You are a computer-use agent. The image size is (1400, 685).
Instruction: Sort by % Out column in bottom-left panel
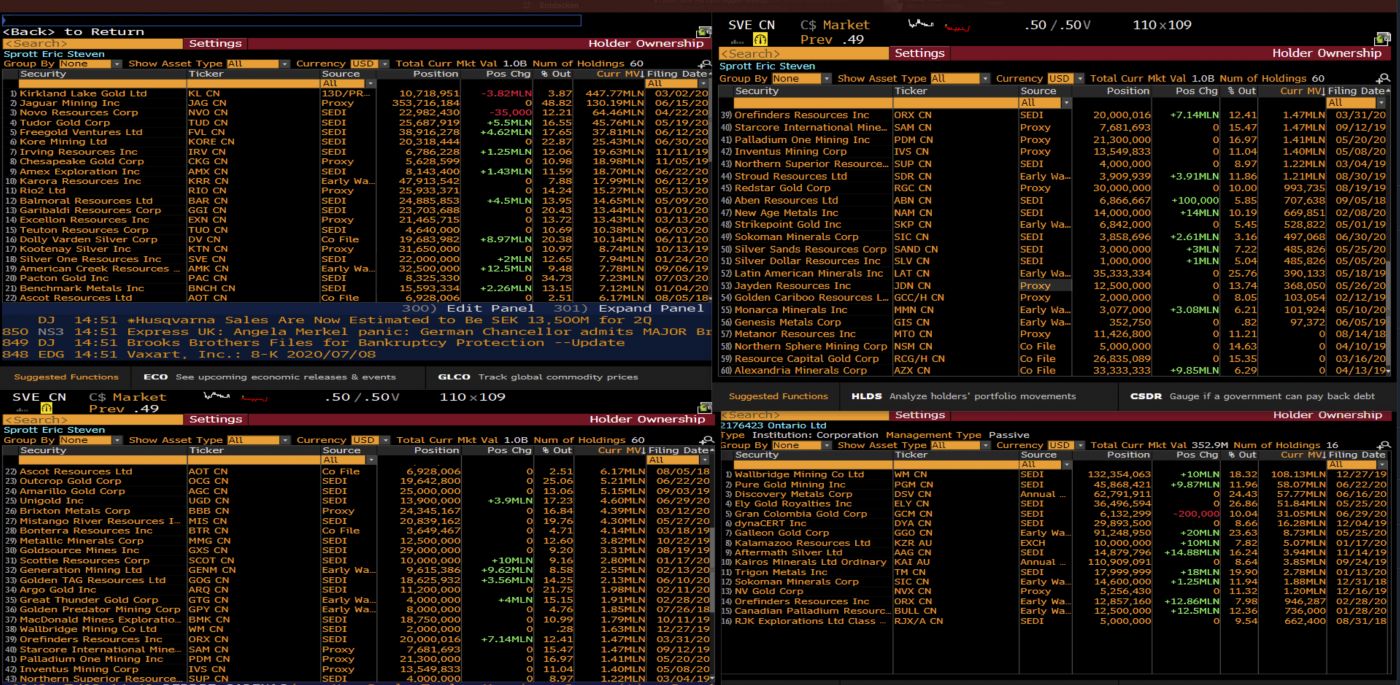tap(556, 450)
